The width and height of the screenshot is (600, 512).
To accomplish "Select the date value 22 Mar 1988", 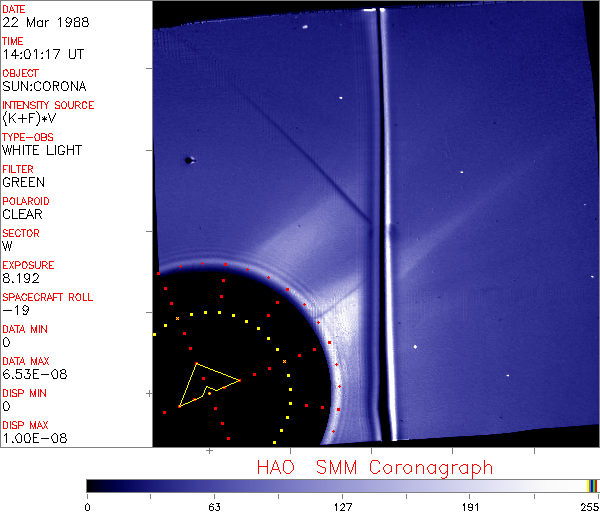I will pyautogui.click(x=46, y=22).
